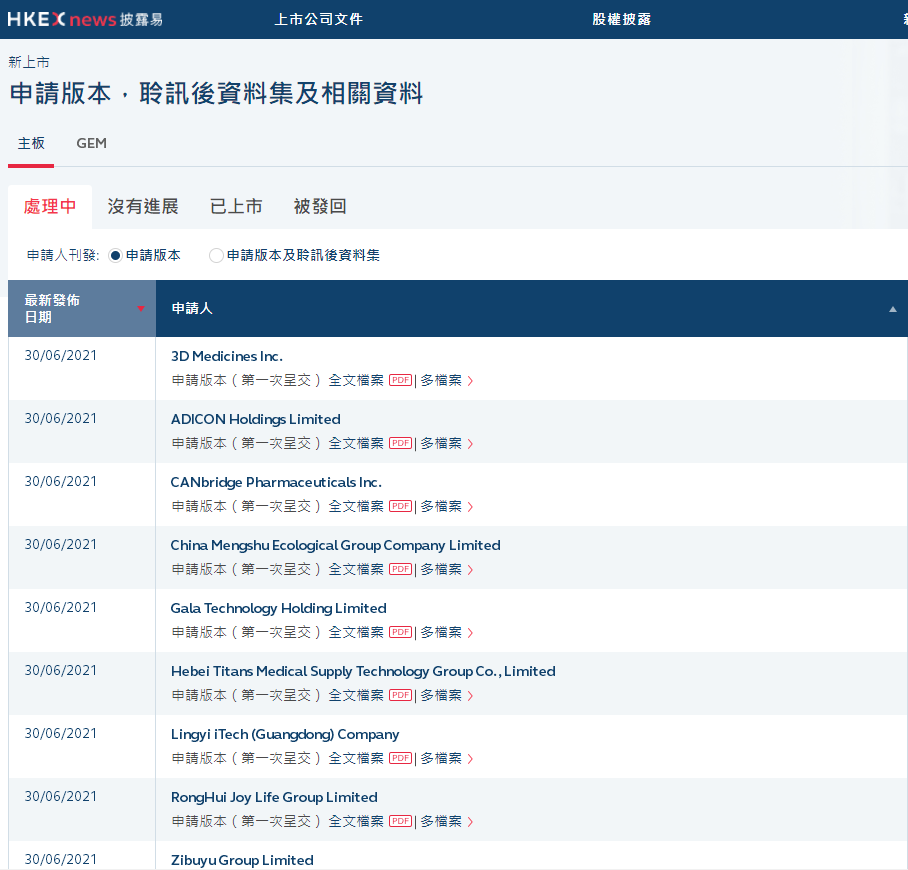Click PDF icon for China Mengshu Ecological Group
The height and width of the screenshot is (870, 908).
click(x=400, y=569)
